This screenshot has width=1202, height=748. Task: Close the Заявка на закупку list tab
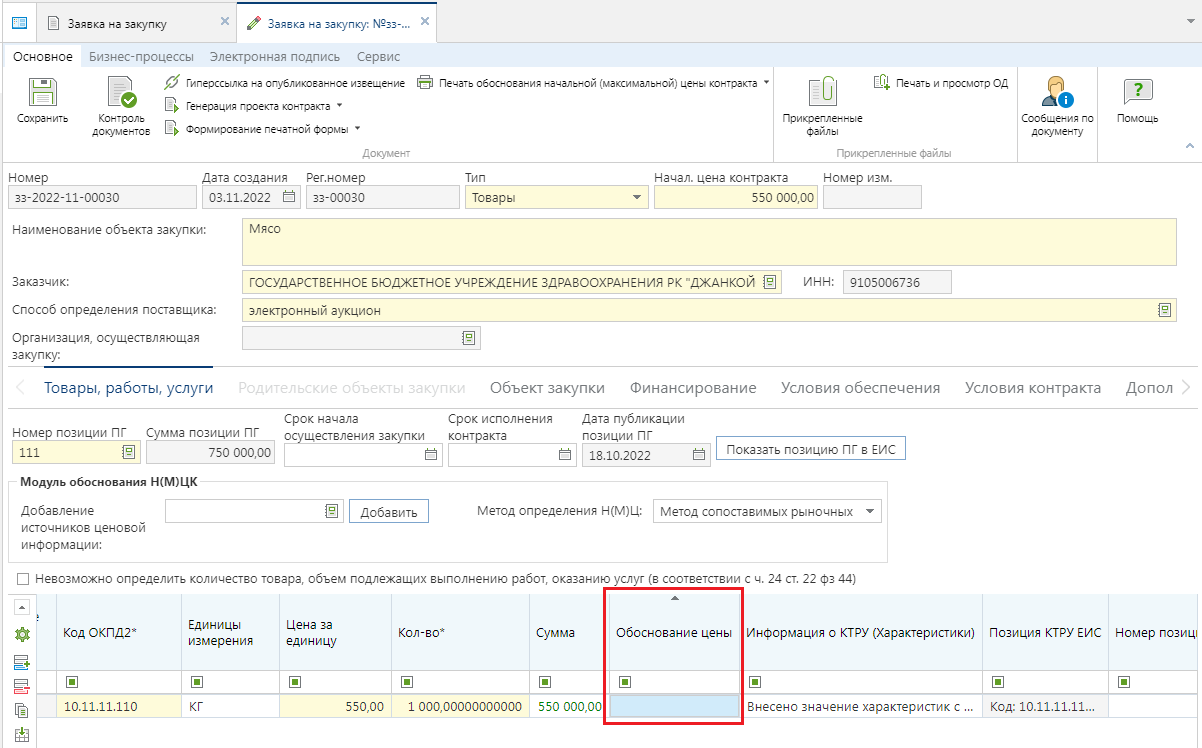click(x=225, y=21)
